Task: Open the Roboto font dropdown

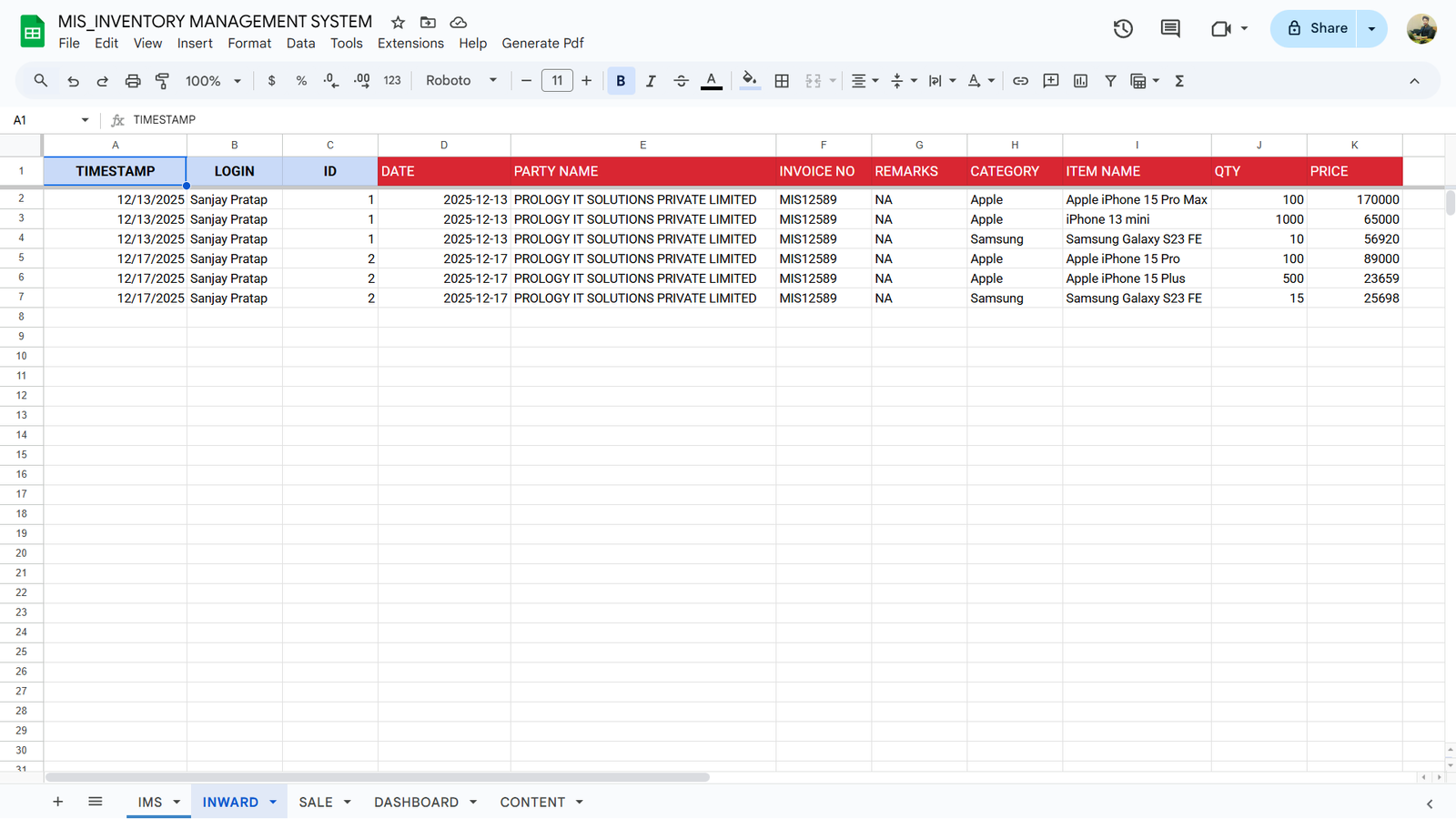Action: tap(461, 81)
